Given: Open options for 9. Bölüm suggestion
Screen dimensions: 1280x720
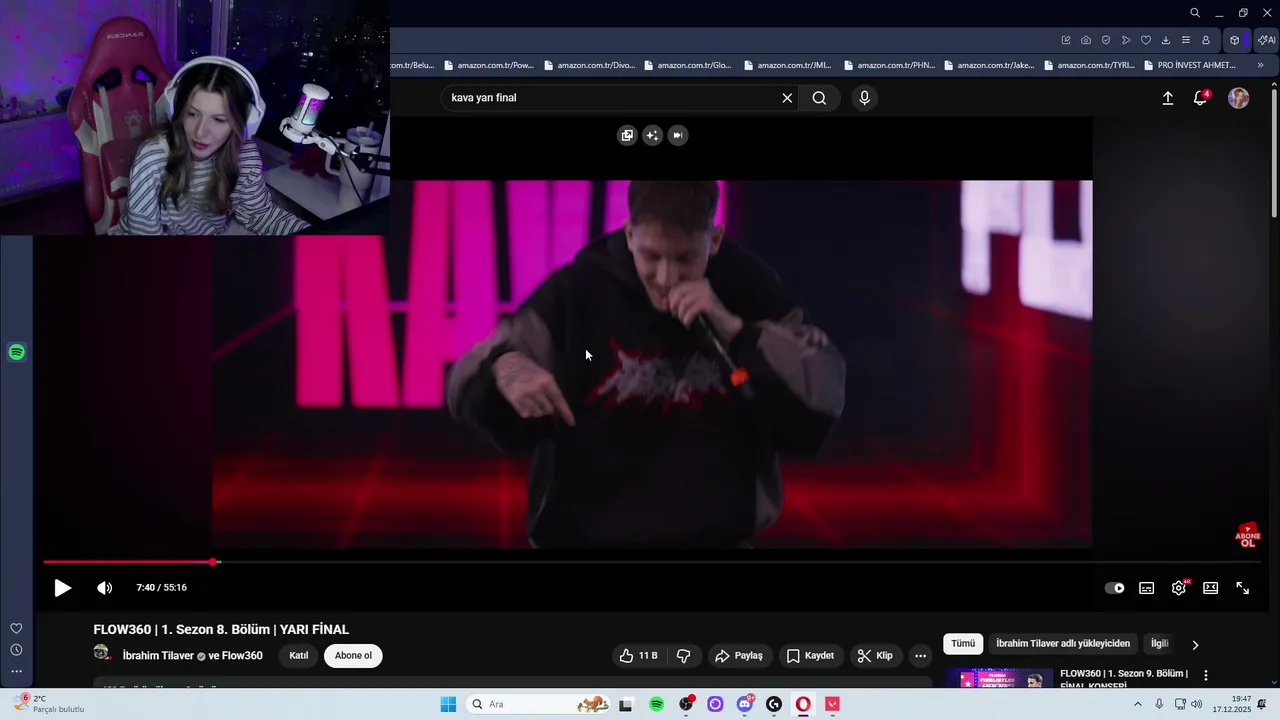Looking at the screenshot, I should 1206,676.
